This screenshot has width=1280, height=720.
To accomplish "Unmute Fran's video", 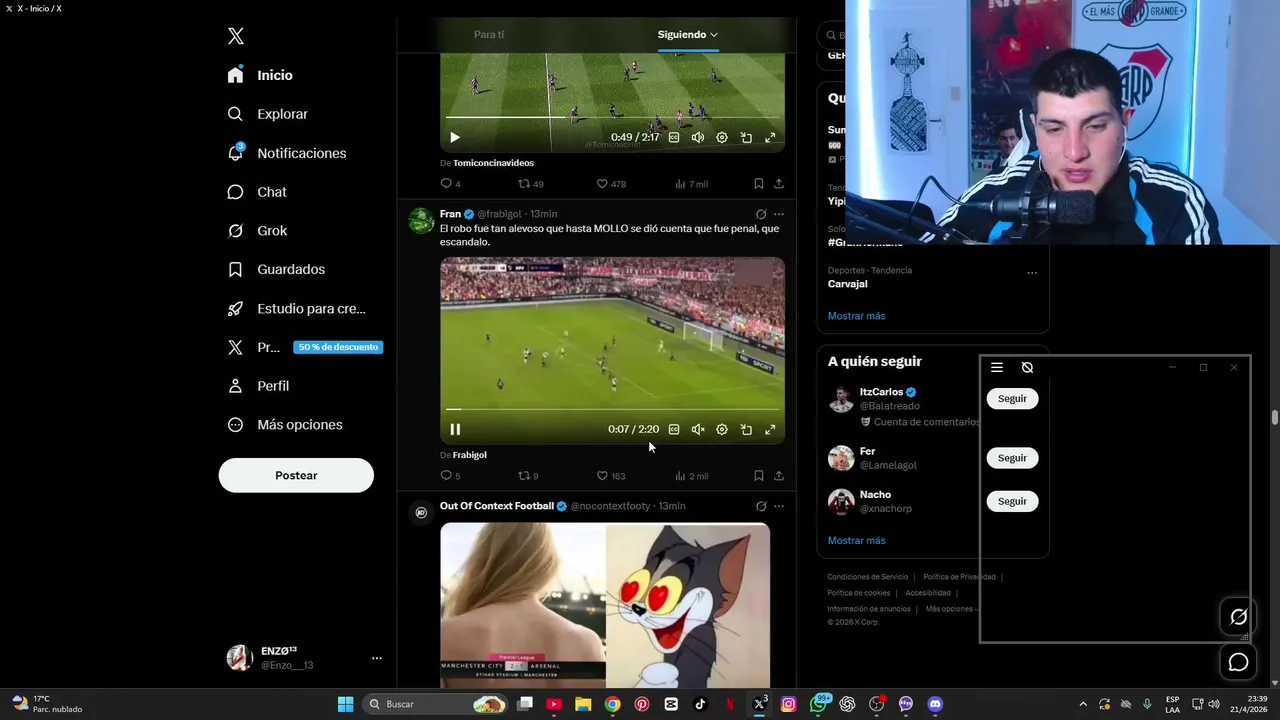I will (698, 429).
